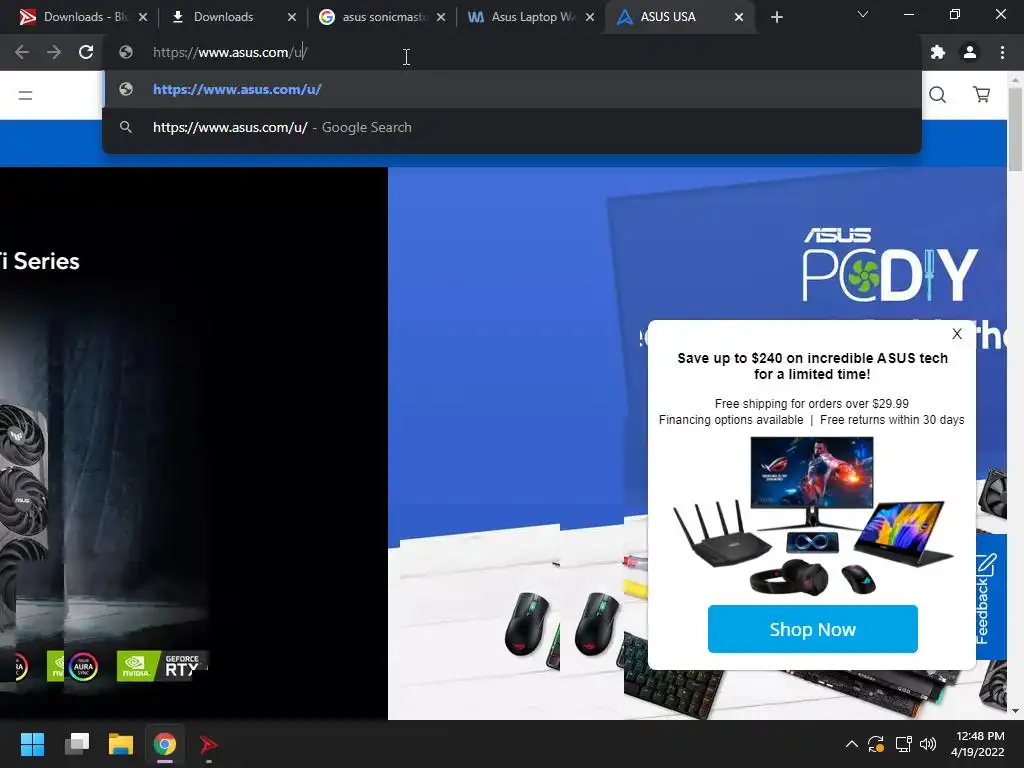Open the ASUS site search magnifier
This screenshot has width=1024, height=768.
point(938,95)
